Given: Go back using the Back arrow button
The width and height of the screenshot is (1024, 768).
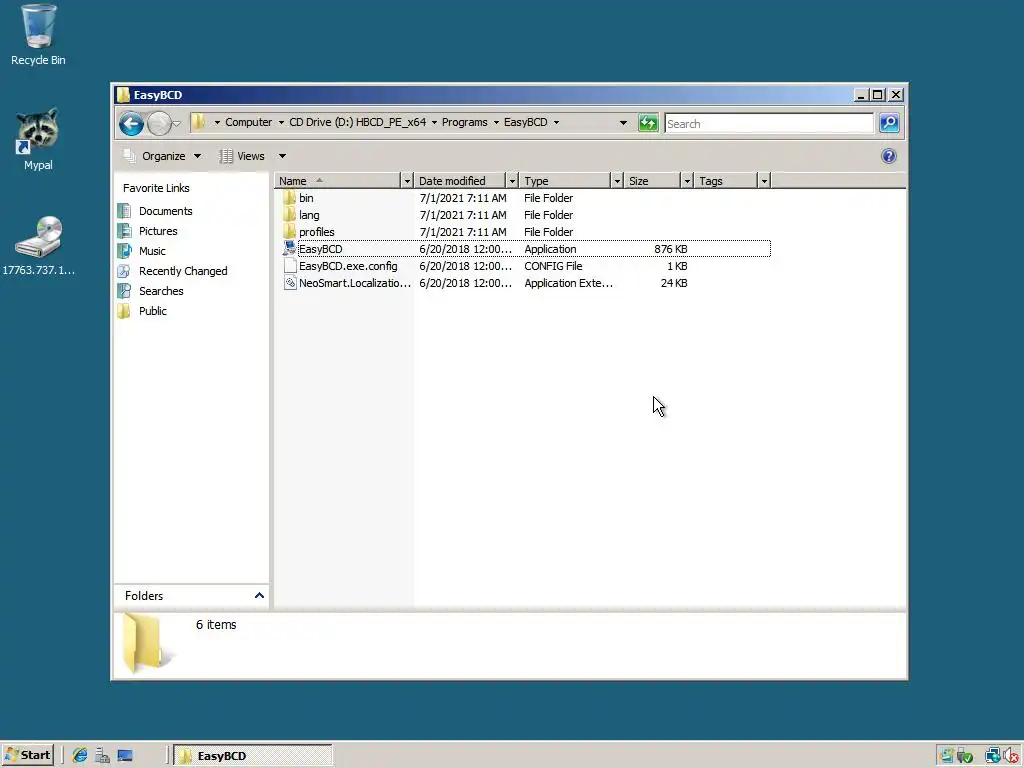Looking at the screenshot, I should click(131, 123).
